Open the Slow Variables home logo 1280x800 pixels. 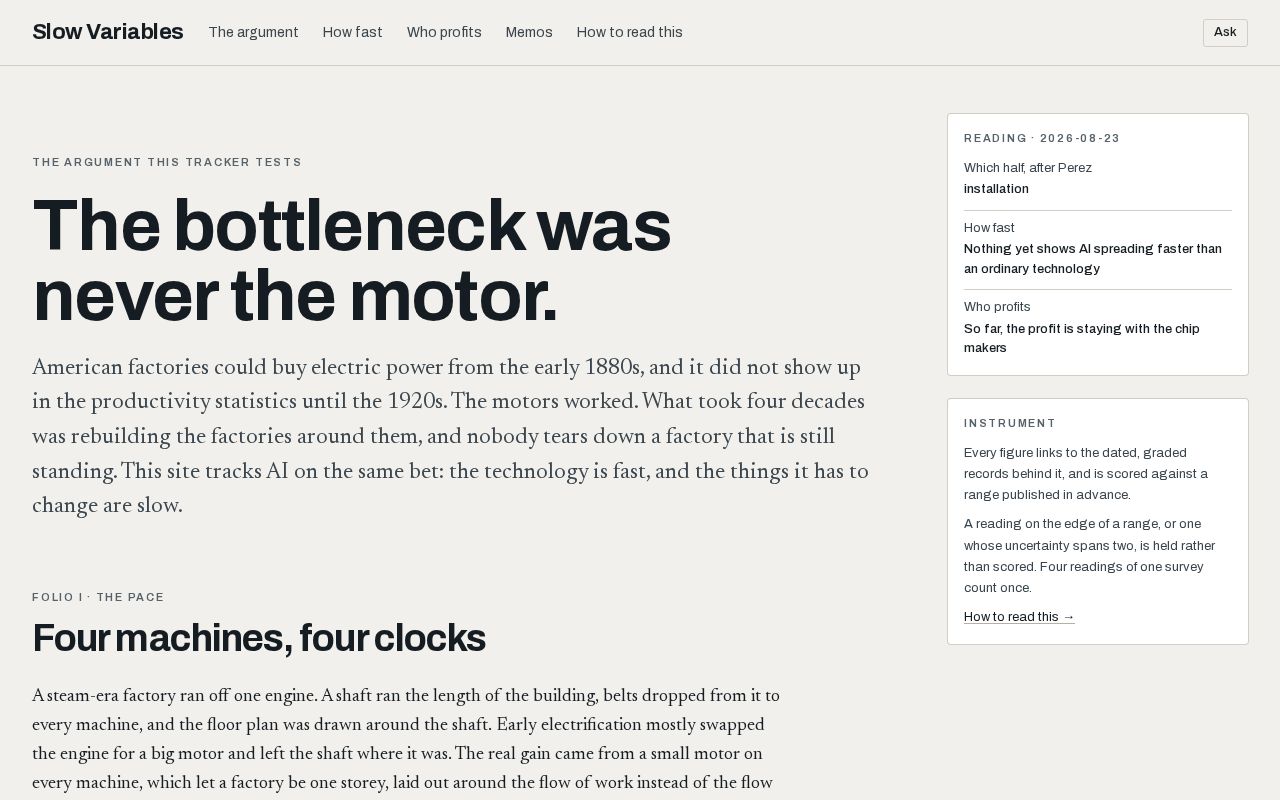click(x=107, y=32)
